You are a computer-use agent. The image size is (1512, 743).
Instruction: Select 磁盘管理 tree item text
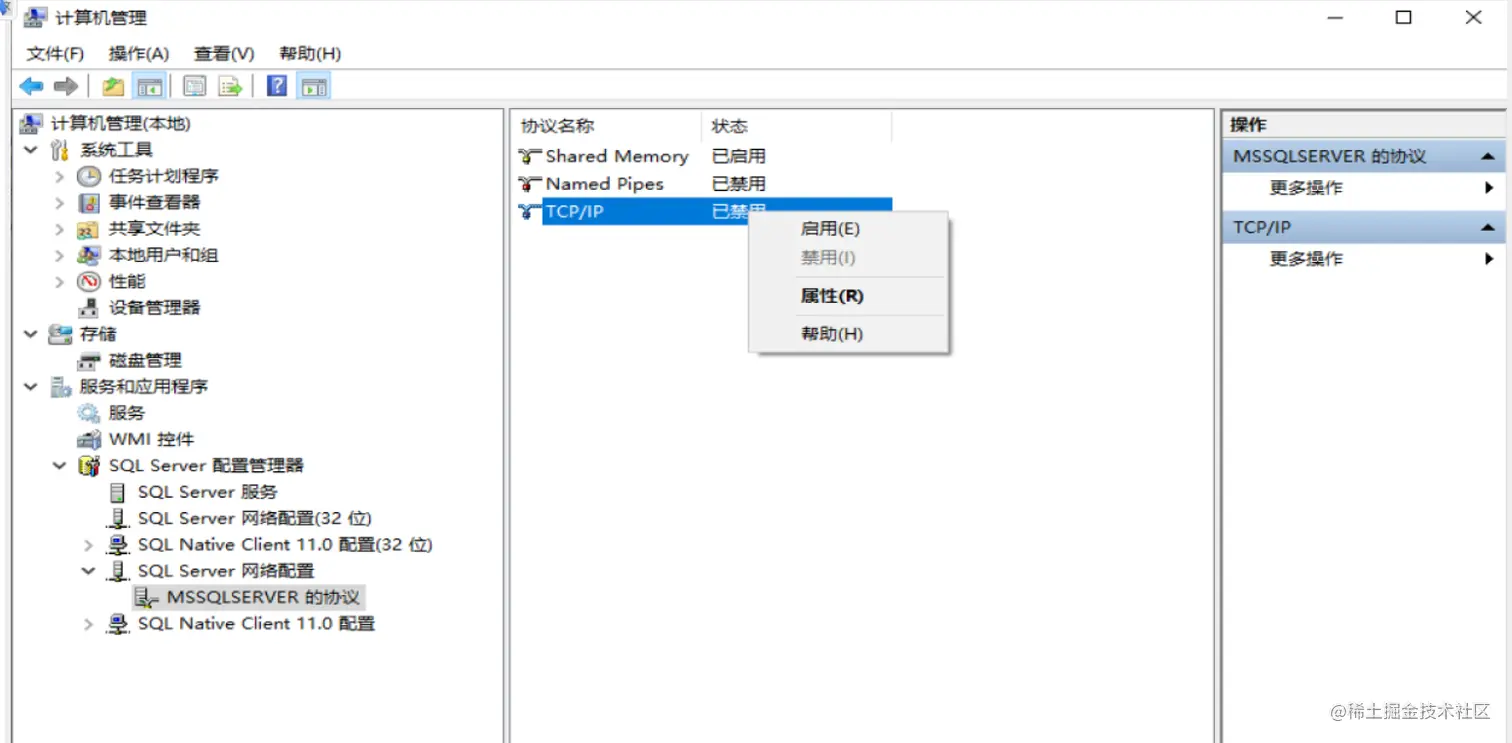pyautogui.click(x=145, y=361)
